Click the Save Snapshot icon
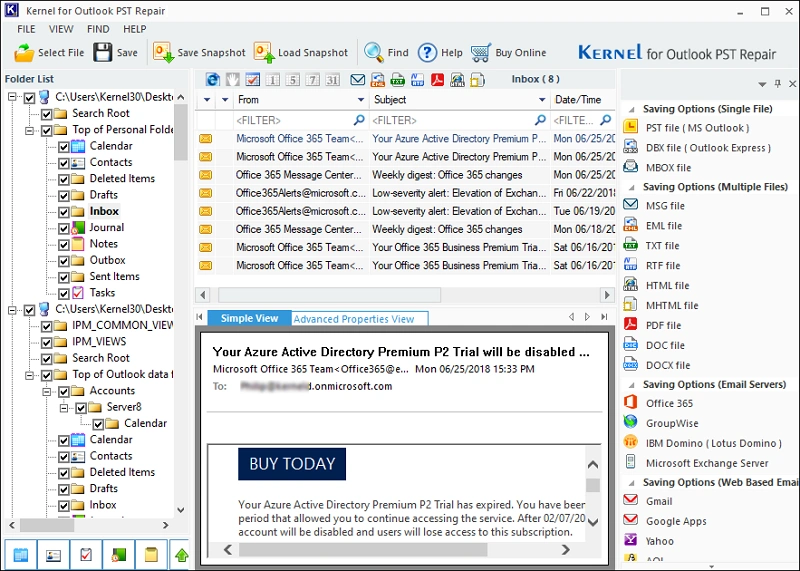 click(x=164, y=52)
